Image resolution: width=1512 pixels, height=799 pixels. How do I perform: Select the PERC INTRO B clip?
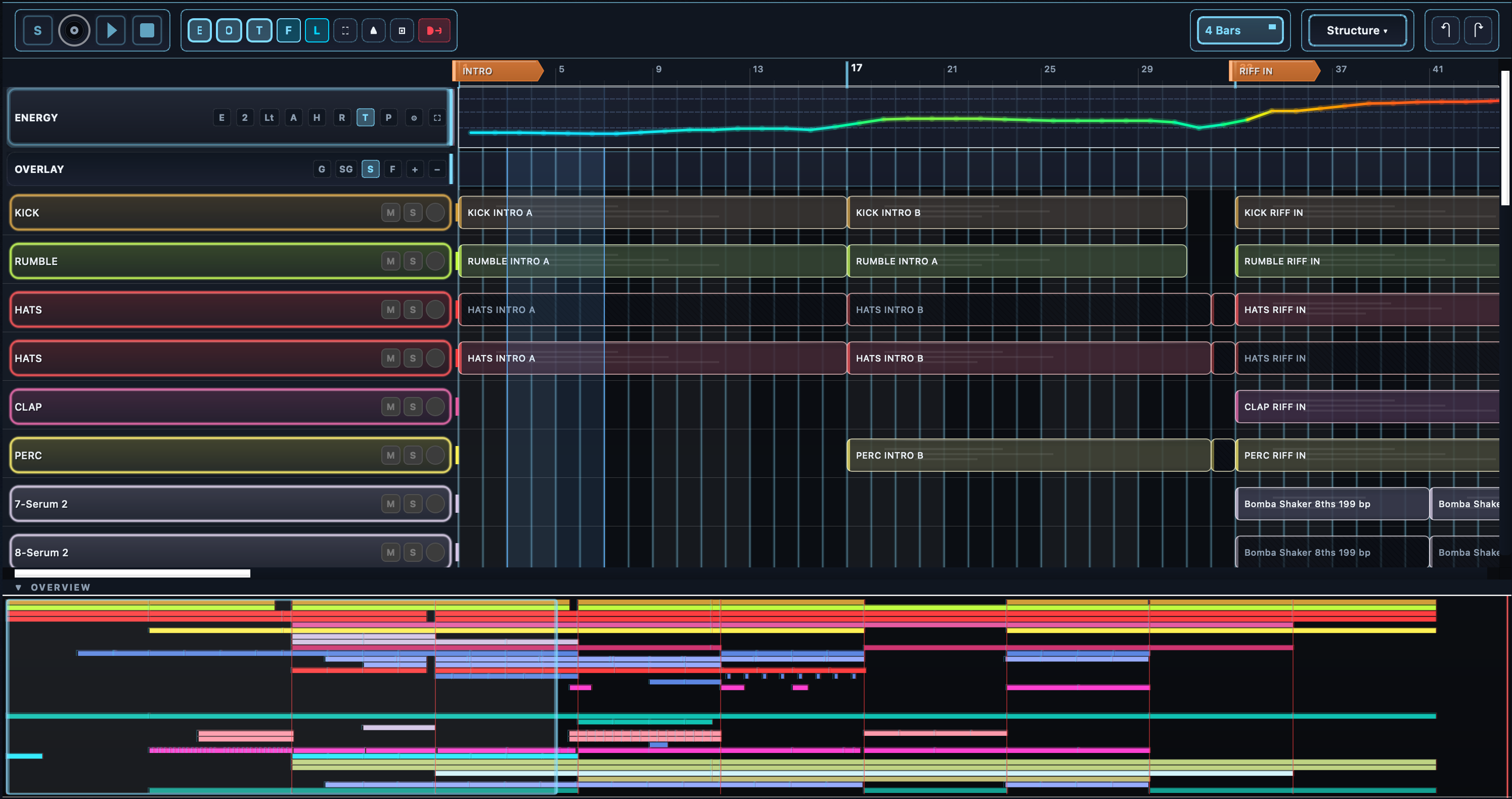click(x=1029, y=456)
